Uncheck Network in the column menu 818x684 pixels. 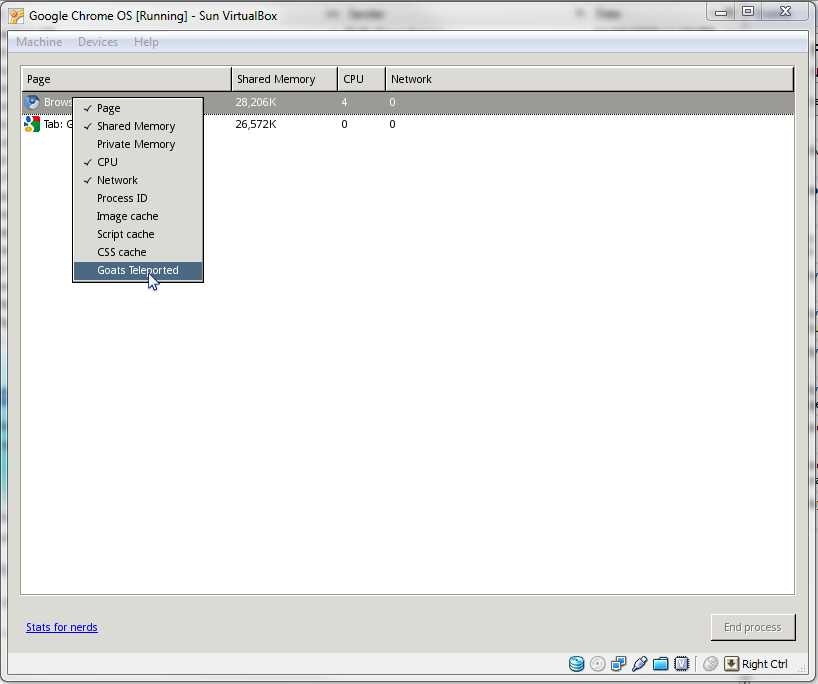point(138,180)
